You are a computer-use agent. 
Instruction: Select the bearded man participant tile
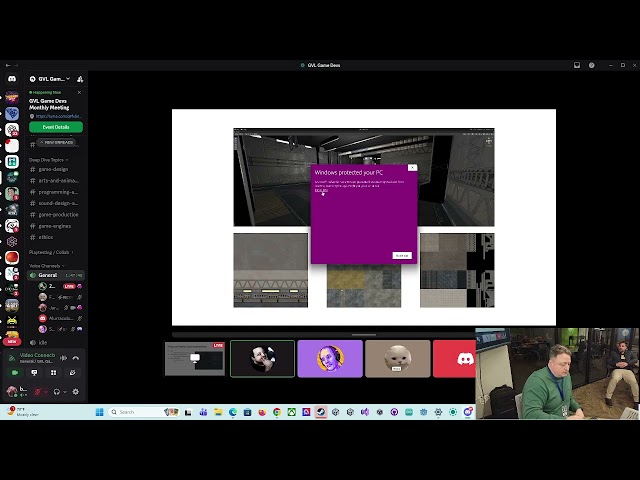click(262, 359)
